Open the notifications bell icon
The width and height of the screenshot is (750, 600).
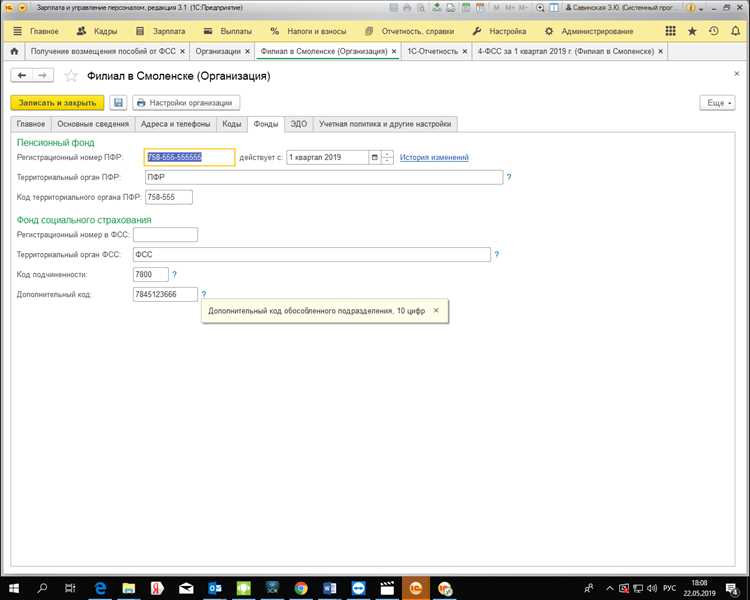(735, 32)
